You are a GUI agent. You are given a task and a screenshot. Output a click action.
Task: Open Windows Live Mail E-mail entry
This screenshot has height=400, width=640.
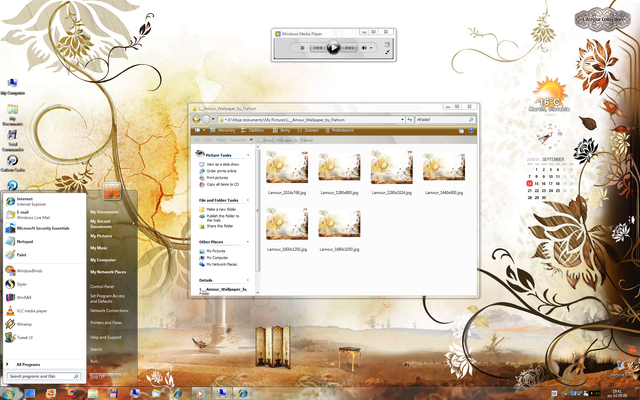click(x=44, y=215)
